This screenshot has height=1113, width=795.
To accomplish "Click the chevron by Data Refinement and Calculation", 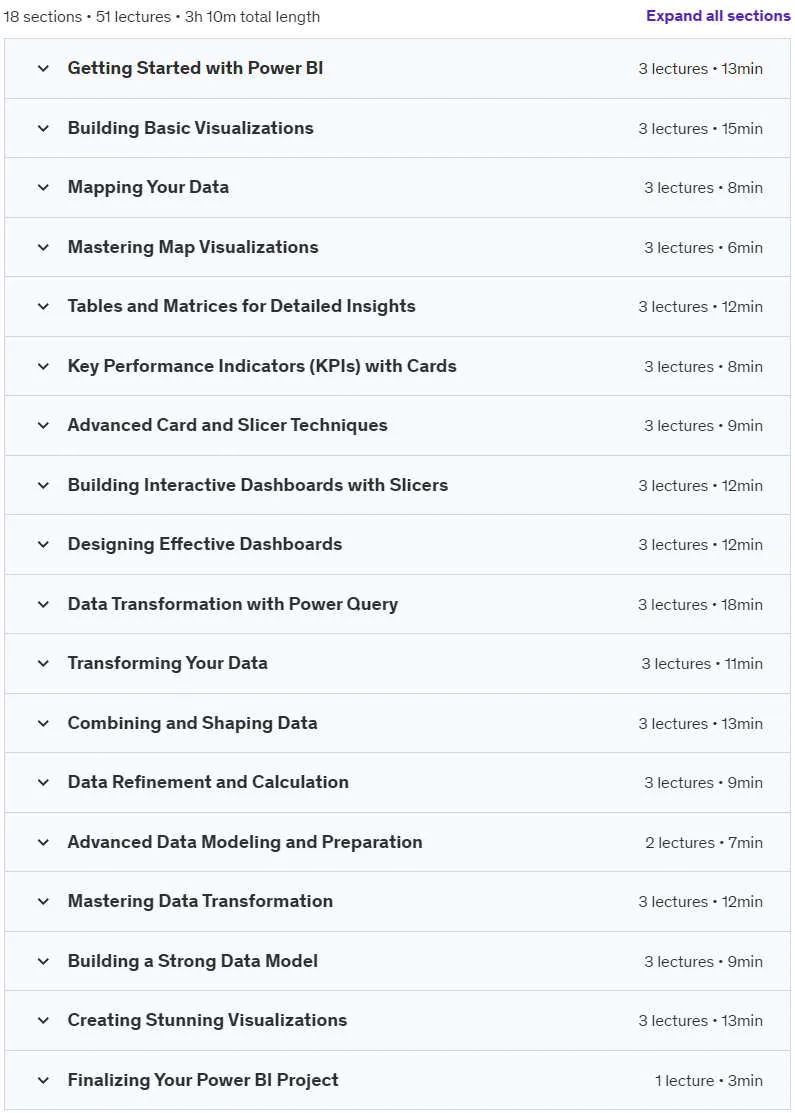I will click(x=43, y=782).
